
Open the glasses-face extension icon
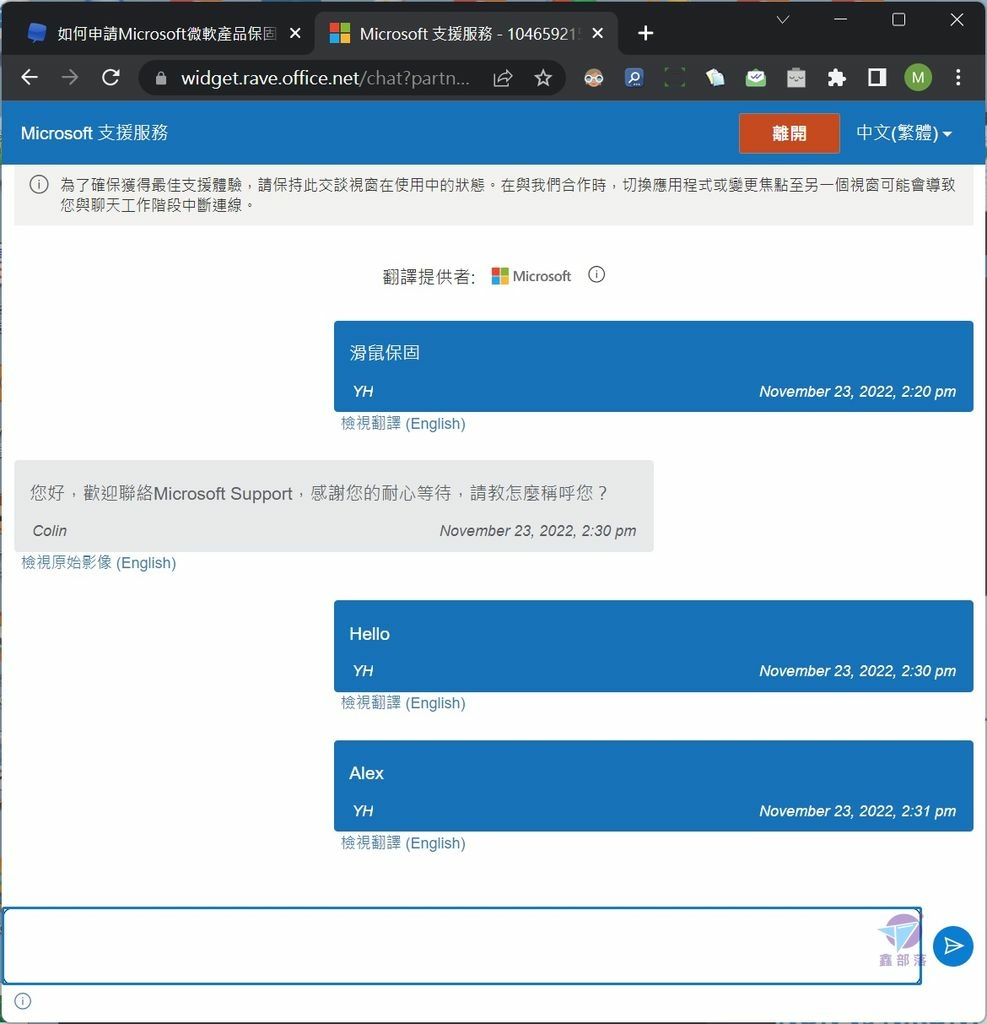click(594, 78)
